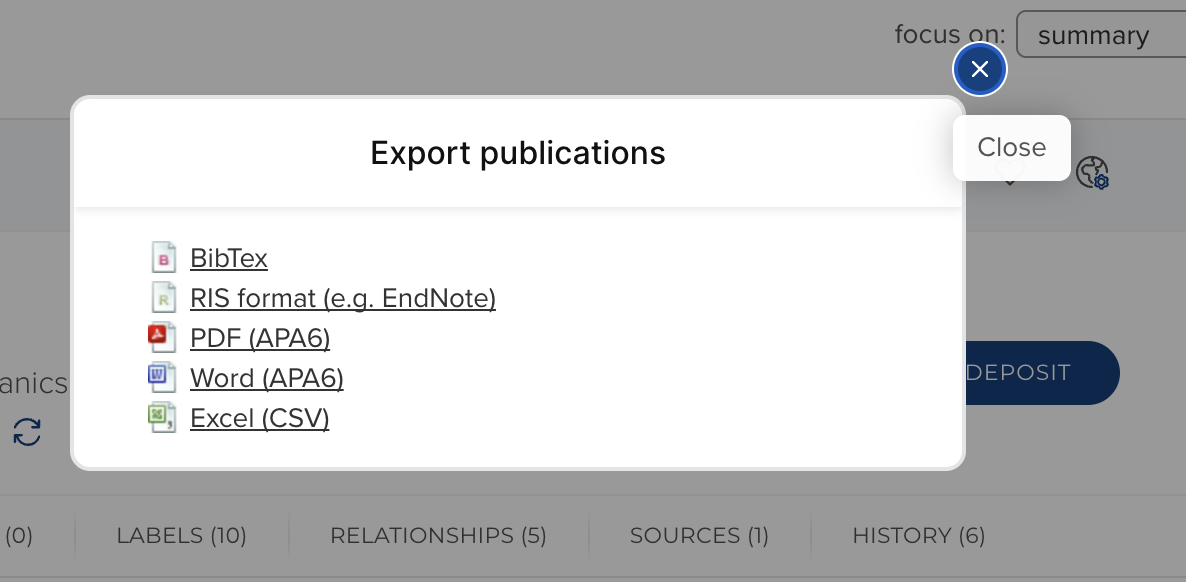Download the PDF (APA6) export

tap(260, 338)
